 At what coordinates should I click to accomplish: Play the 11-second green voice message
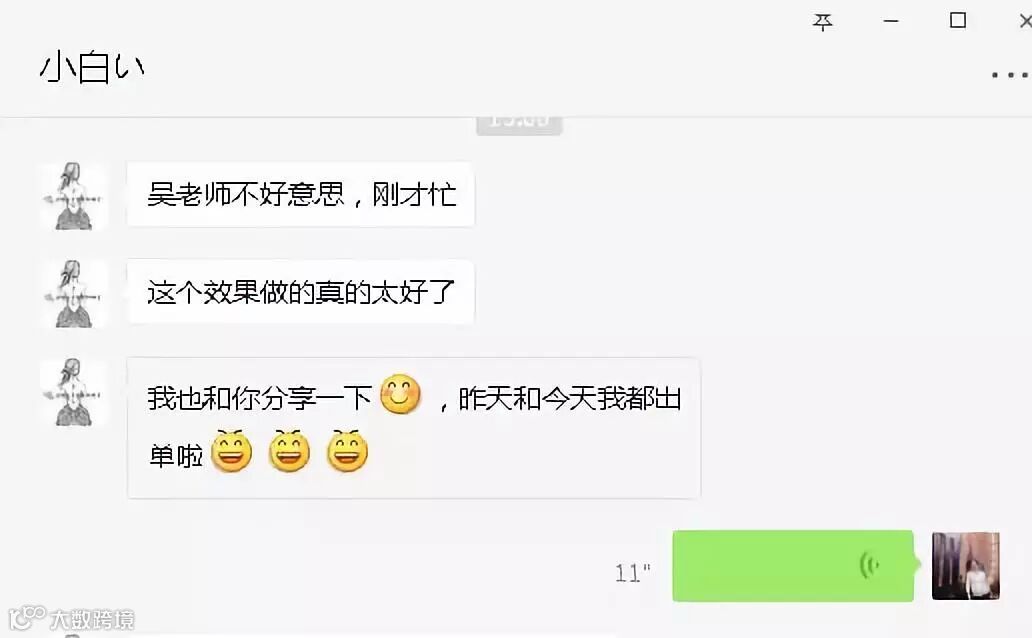click(x=793, y=566)
